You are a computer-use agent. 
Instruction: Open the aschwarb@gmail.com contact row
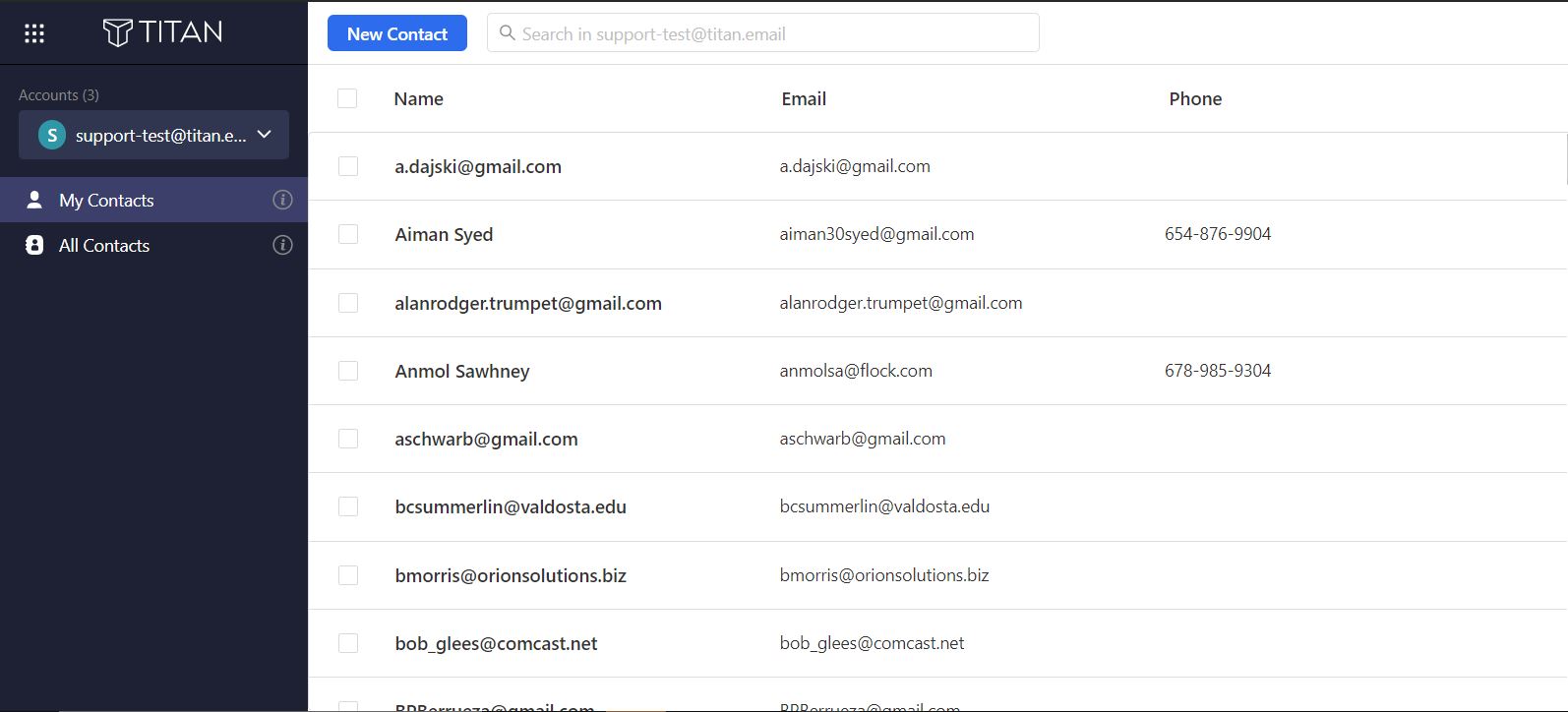pos(937,439)
